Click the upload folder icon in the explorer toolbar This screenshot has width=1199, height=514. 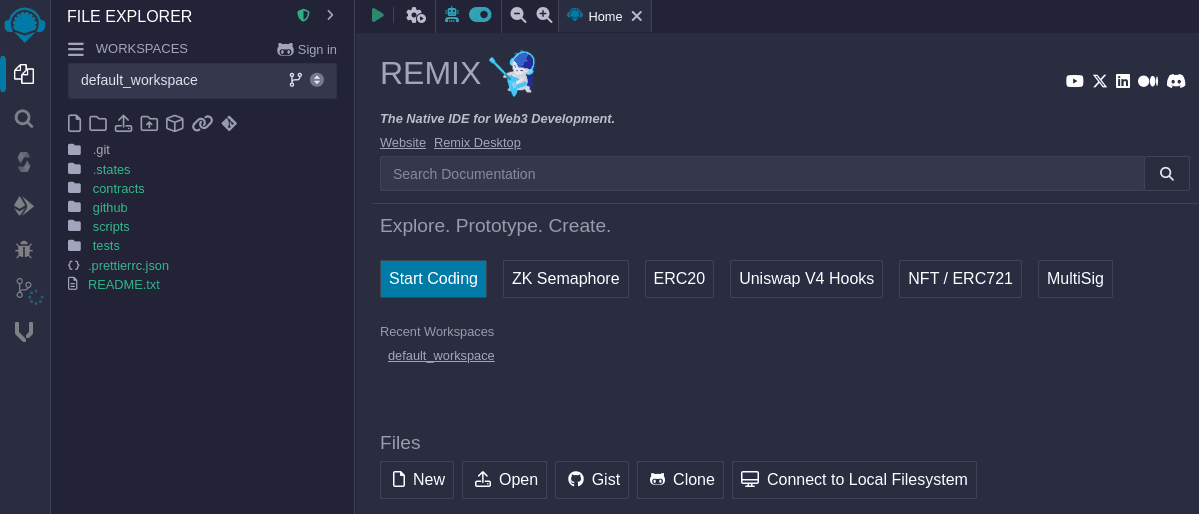pos(149,123)
